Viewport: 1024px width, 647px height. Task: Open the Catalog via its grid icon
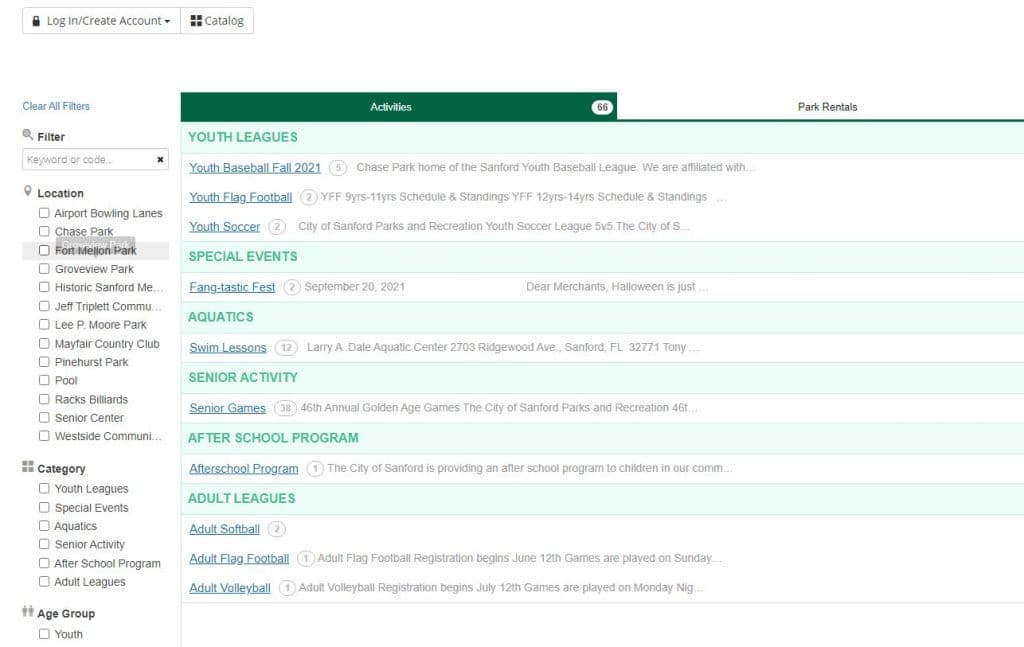(x=194, y=20)
